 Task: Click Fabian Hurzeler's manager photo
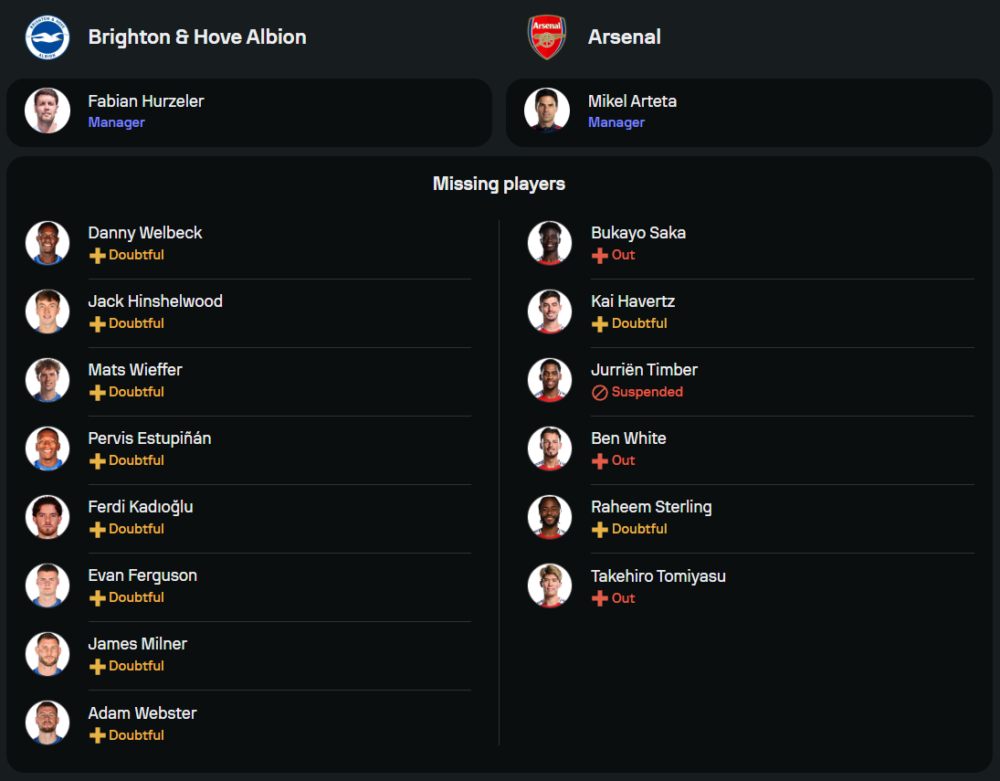47,111
